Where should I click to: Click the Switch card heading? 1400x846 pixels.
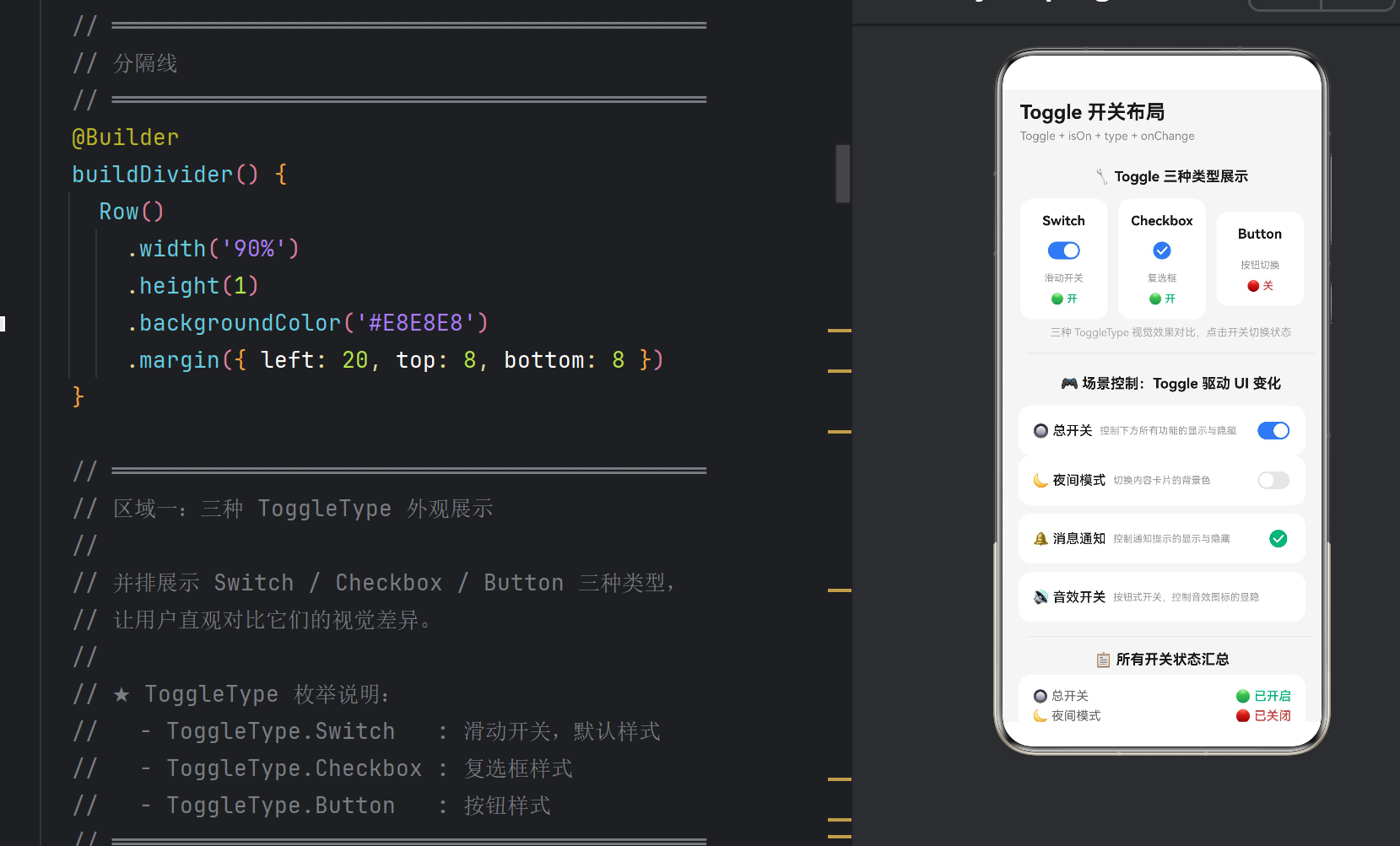click(x=1063, y=221)
